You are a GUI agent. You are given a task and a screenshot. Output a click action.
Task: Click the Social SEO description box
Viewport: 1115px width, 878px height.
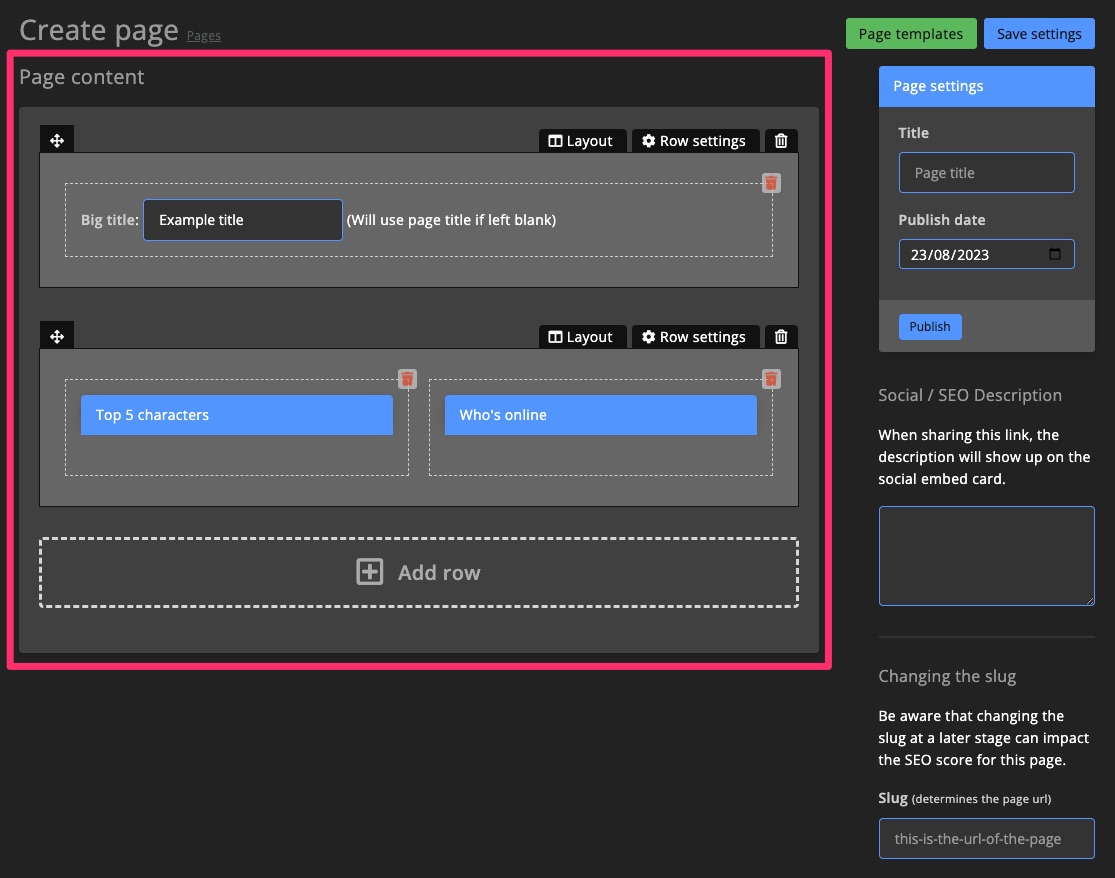(x=986, y=555)
